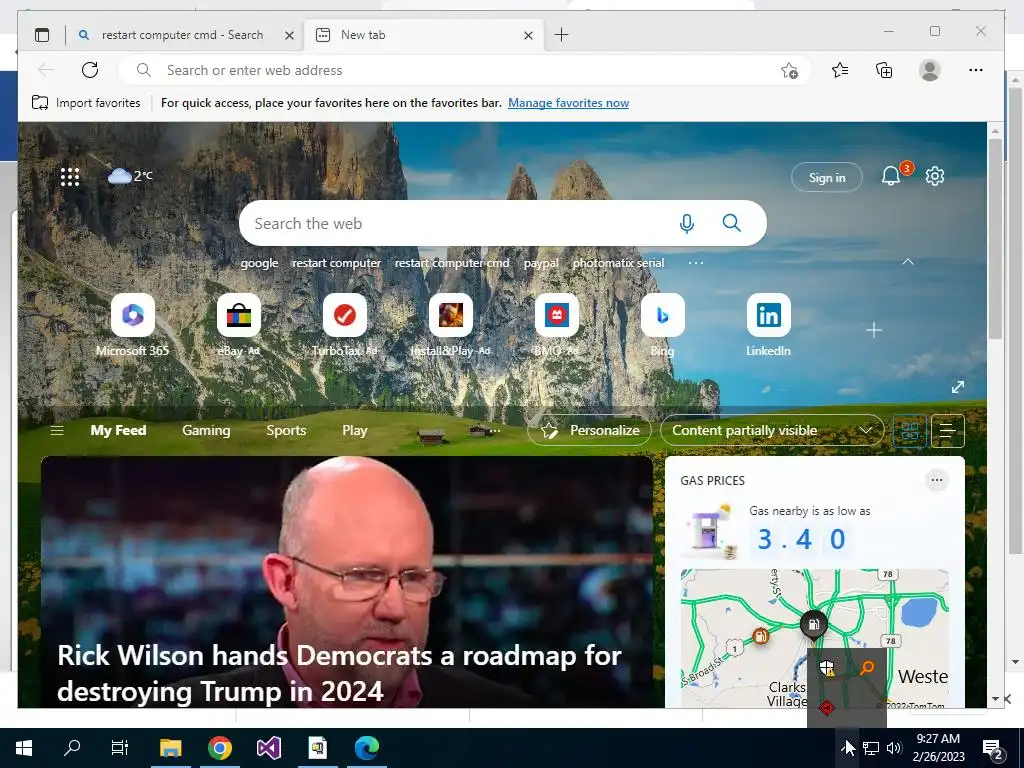This screenshot has height=768, width=1024.
Task: Show more recent searches ellipsis
Action: [x=696, y=263]
